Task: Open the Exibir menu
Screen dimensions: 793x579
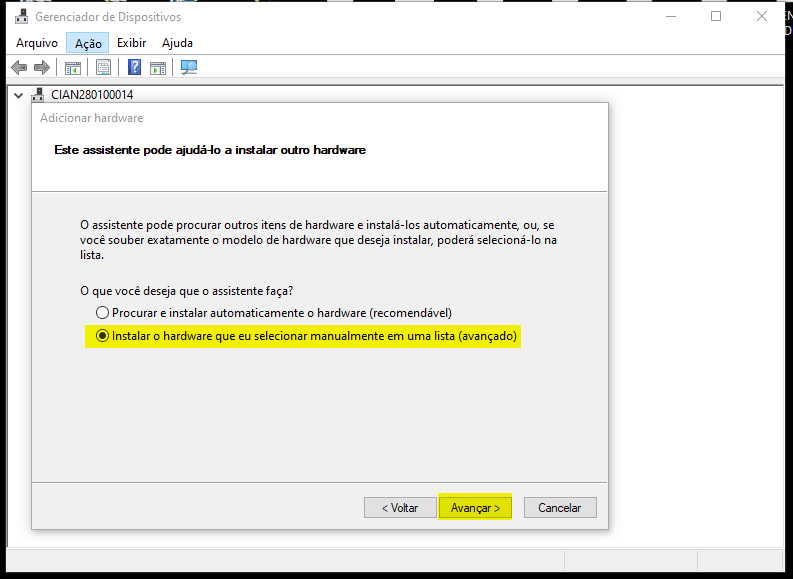Action: 131,43
